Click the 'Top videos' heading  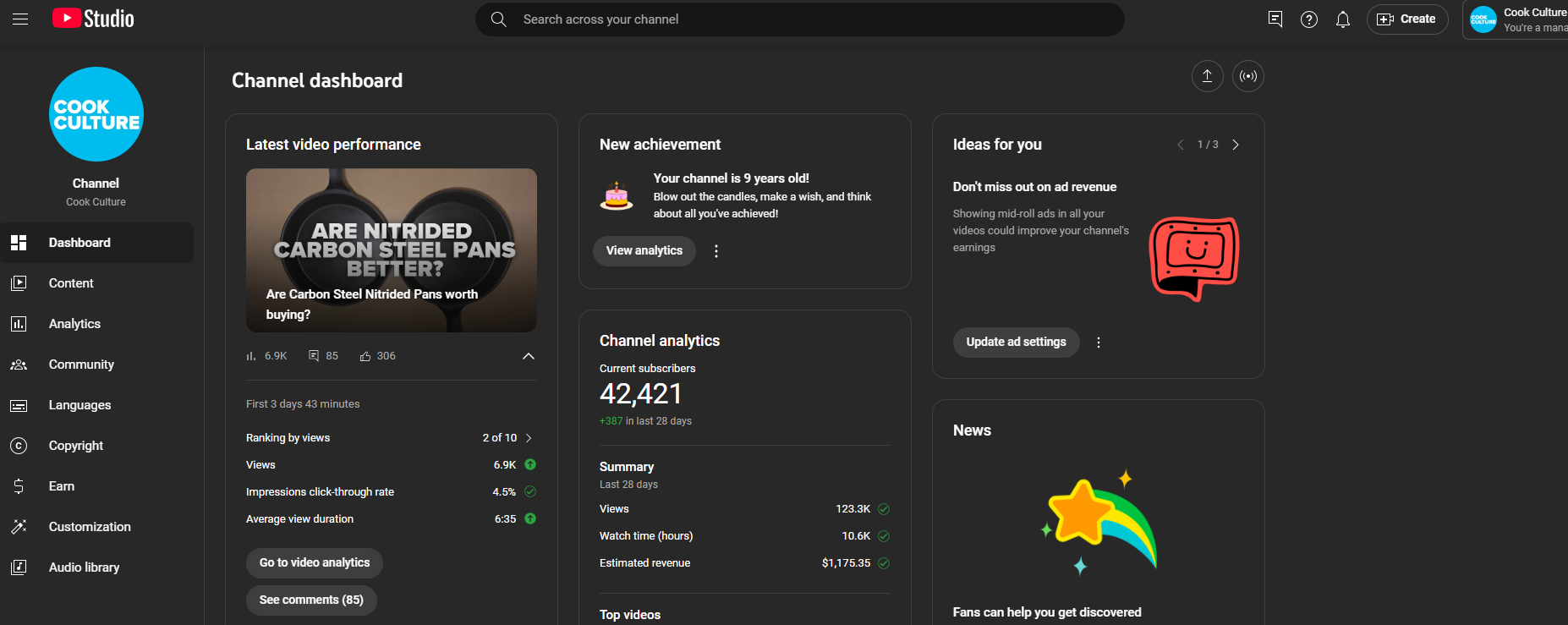click(x=630, y=615)
